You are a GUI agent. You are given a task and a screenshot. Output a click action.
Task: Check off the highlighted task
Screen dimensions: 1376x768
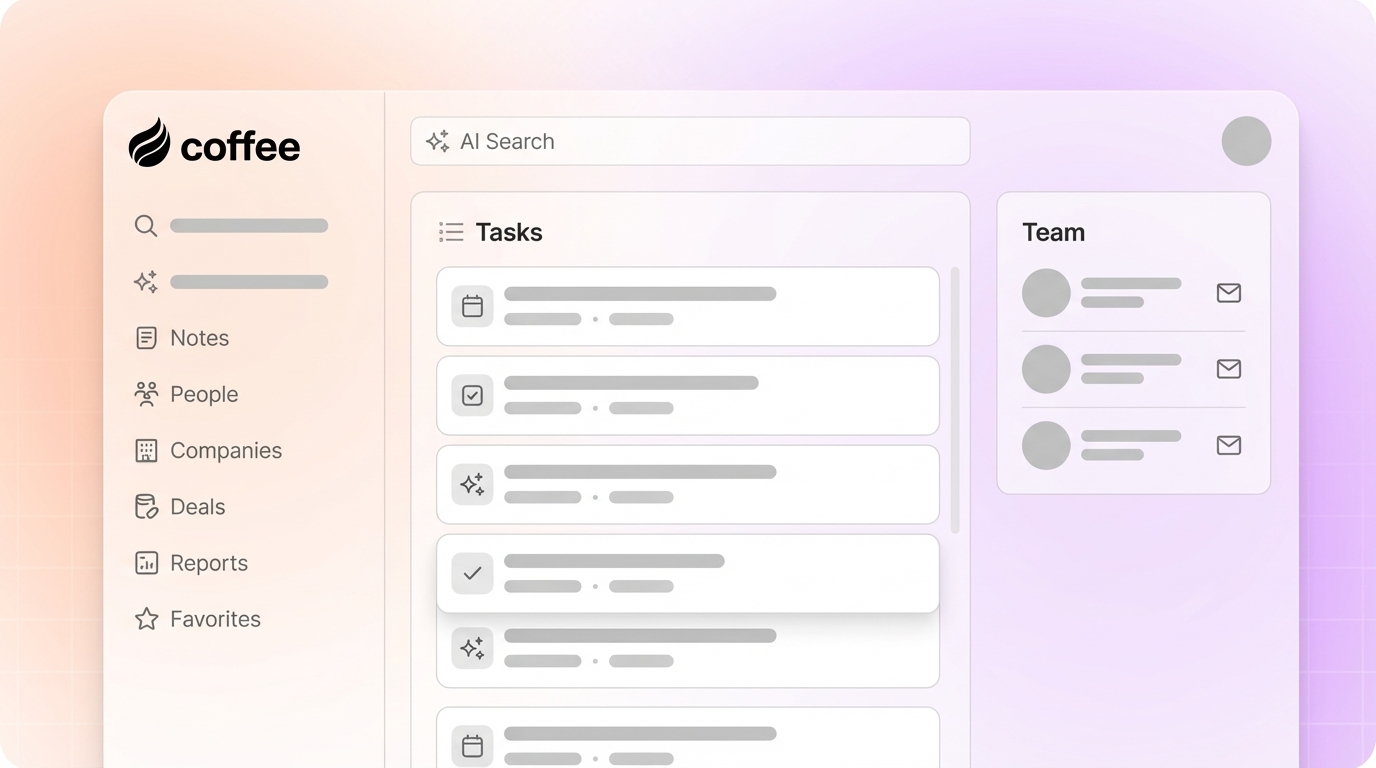[472, 573]
